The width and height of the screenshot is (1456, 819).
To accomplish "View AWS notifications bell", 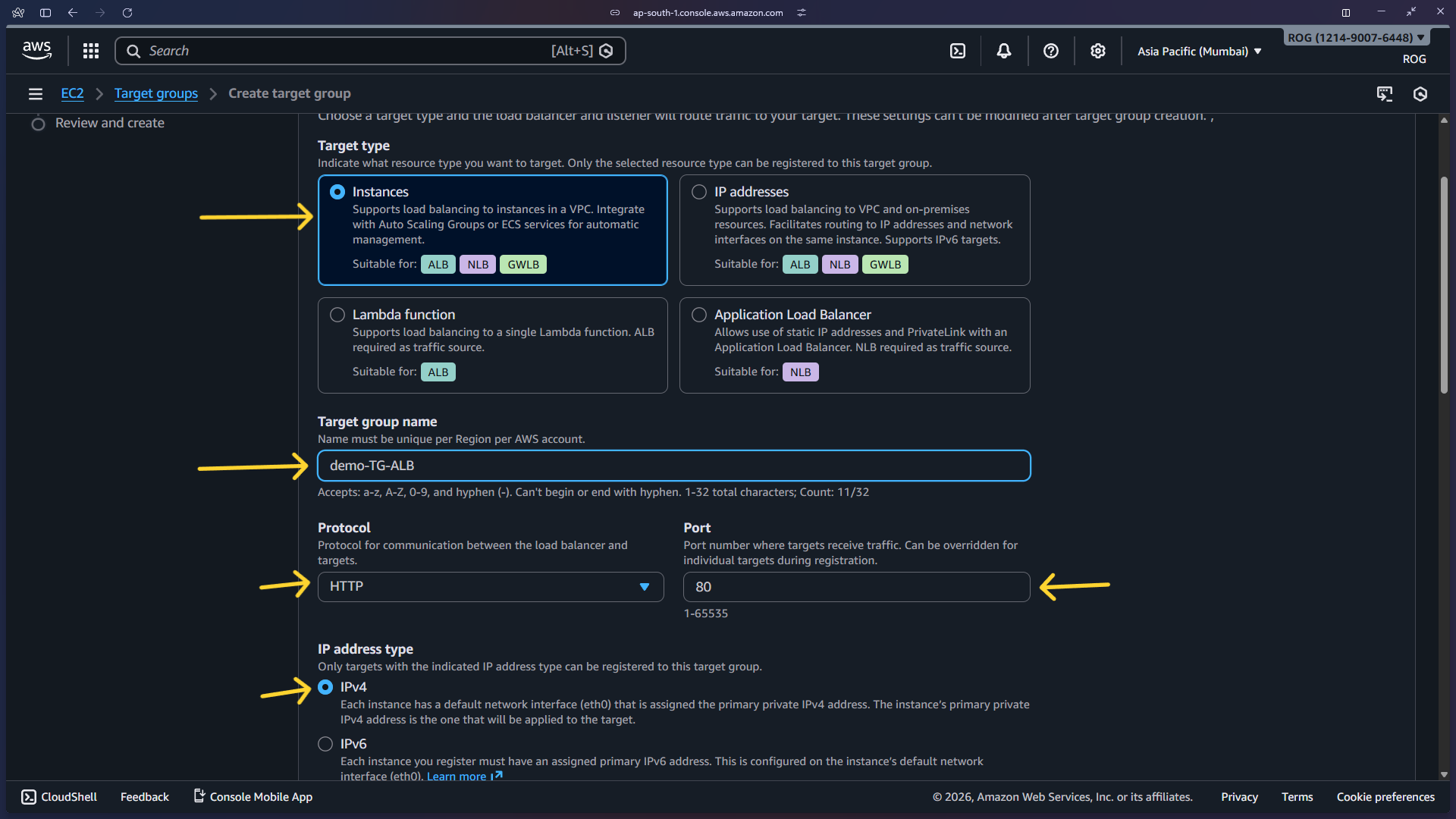I will [1003, 50].
